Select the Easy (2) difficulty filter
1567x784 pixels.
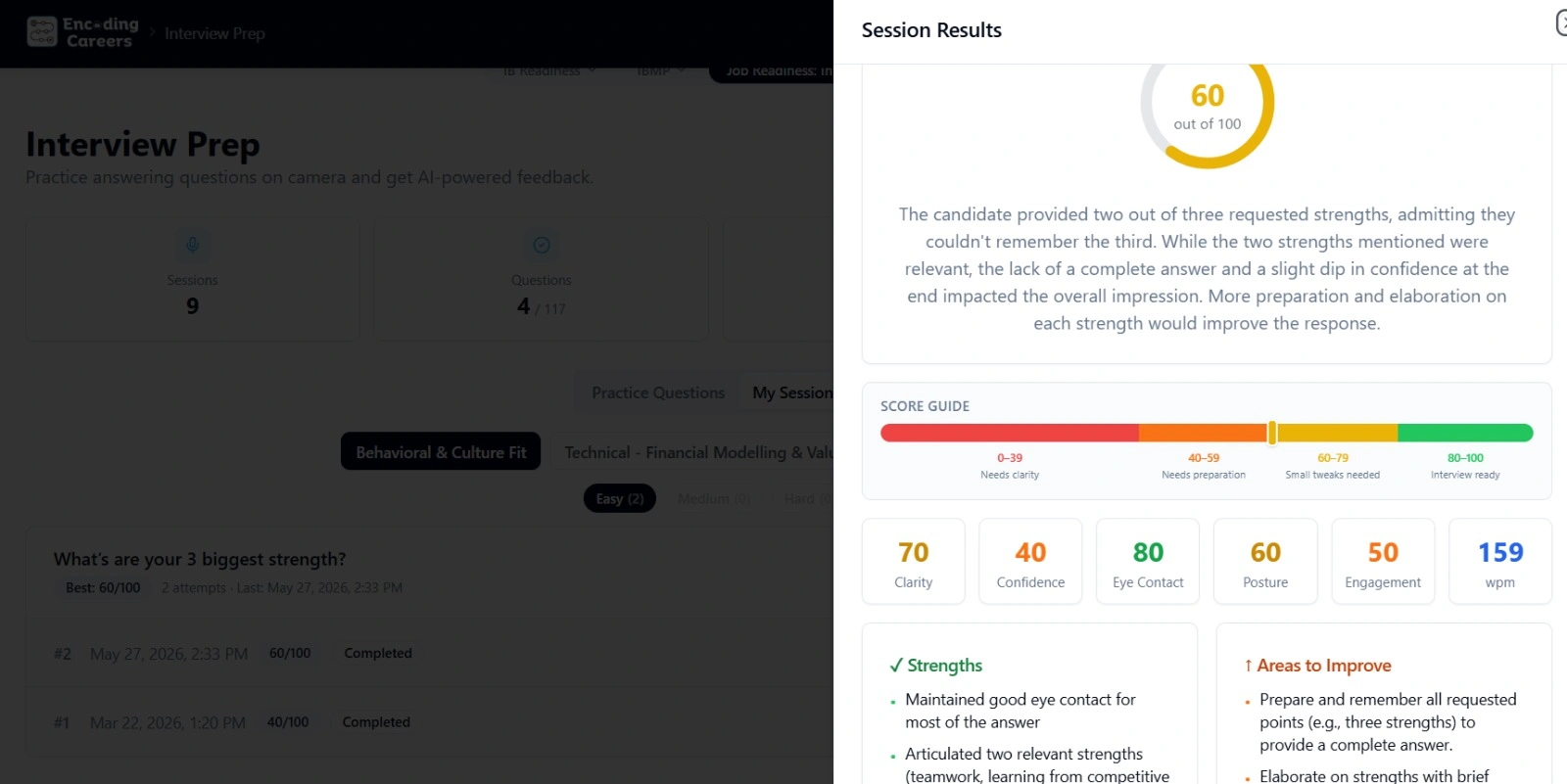click(x=619, y=499)
